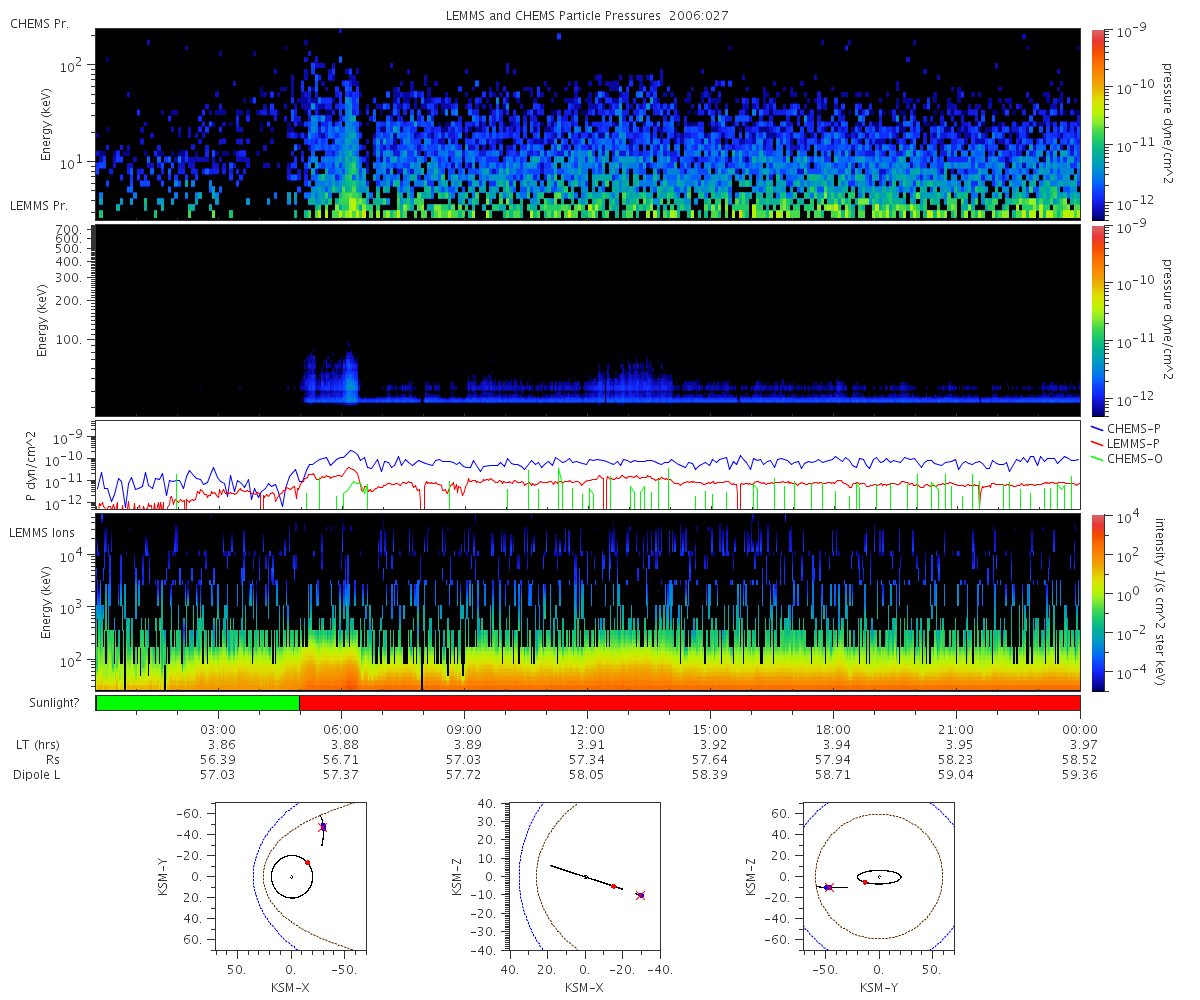Click the 18:00 time axis label
The image size is (1200, 1000).
pos(833,729)
